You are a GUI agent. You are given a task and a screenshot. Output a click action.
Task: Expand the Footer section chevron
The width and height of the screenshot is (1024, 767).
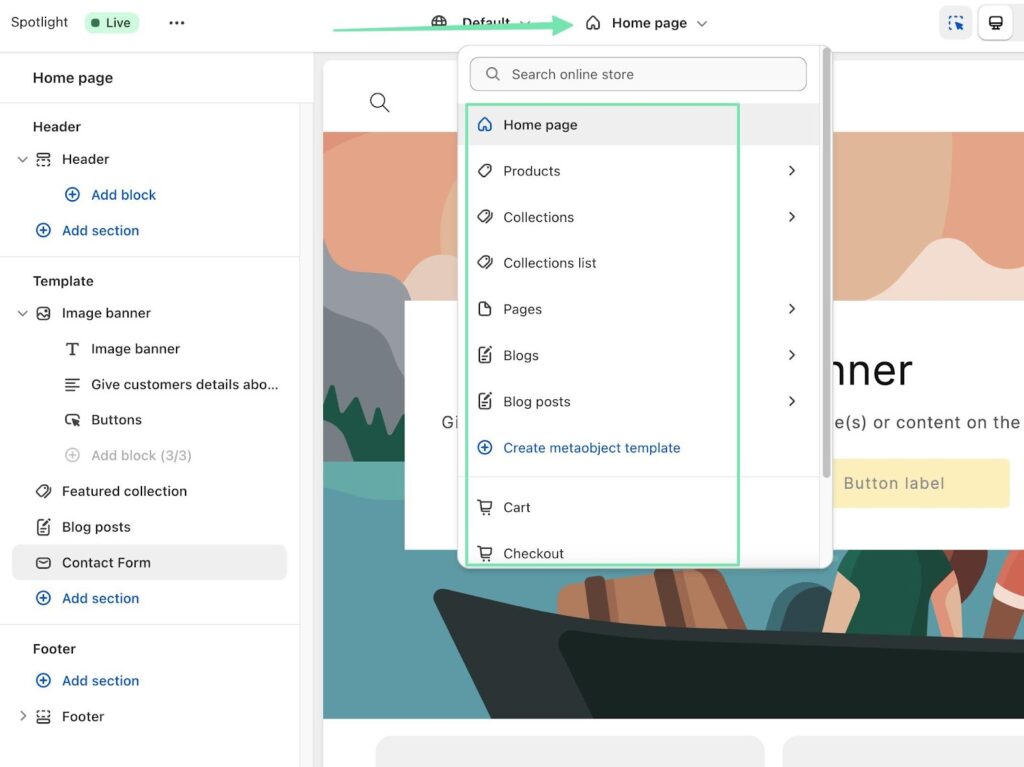click(x=23, y=716)
